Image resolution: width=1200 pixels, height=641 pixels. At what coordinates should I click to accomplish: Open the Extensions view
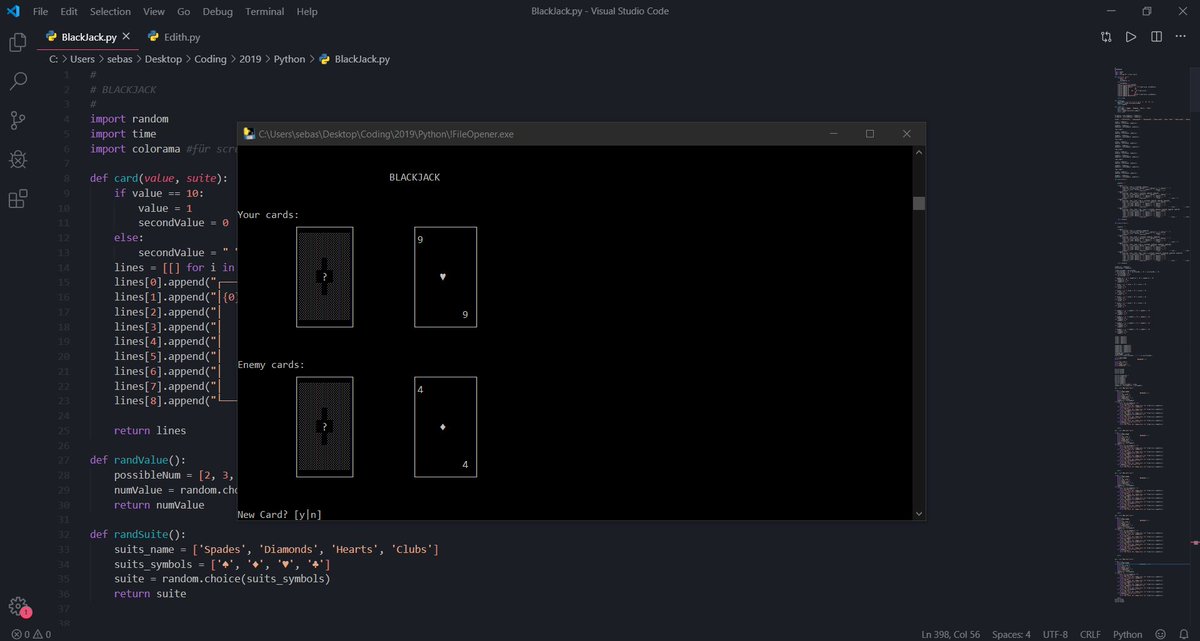pyautogui.click(x=17, y=198)
